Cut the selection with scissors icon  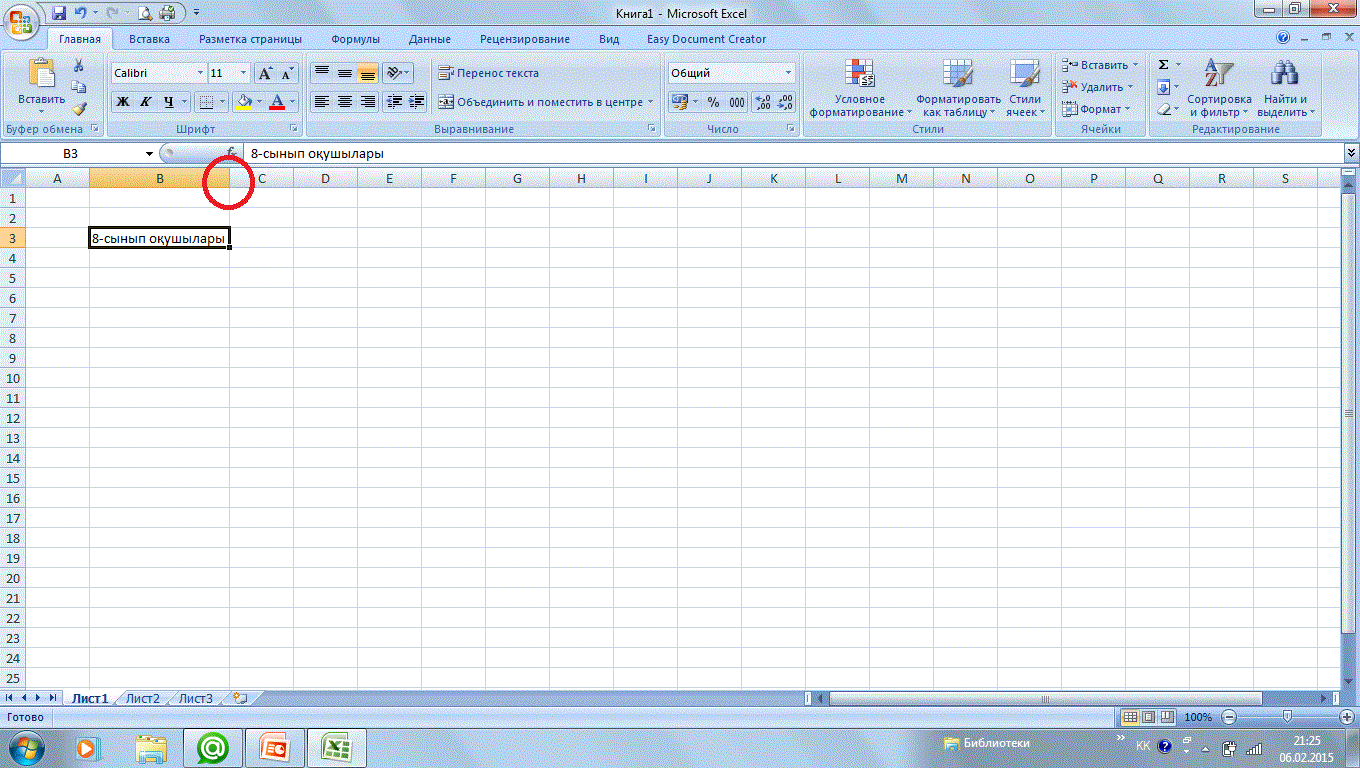[79, 66]
